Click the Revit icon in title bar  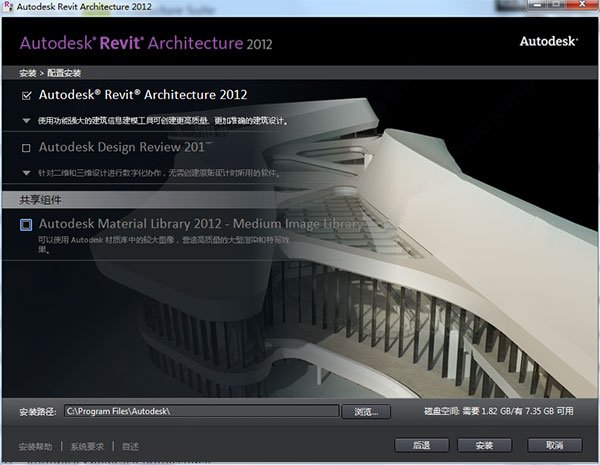(x=8, y=7)
